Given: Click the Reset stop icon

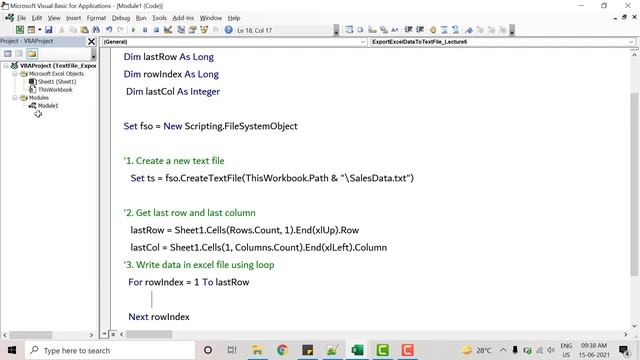Looking at the screenshot, I should pos(156,30).
